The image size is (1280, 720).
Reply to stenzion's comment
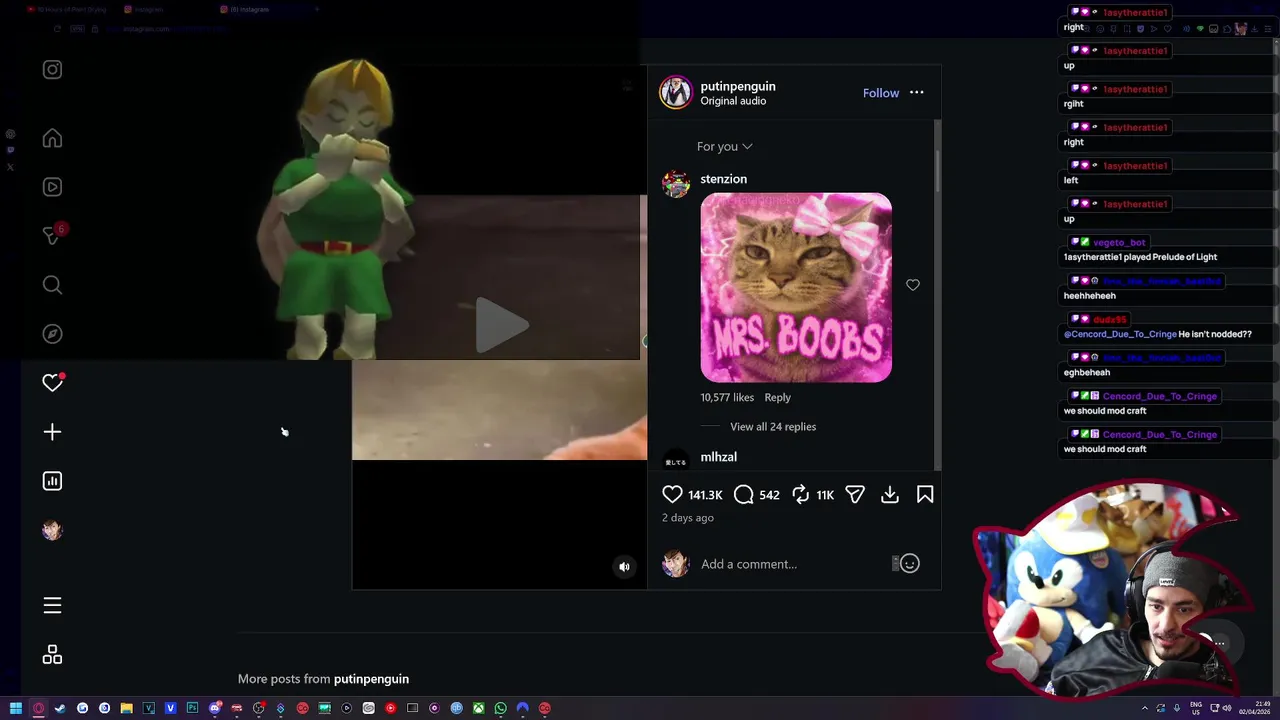[777, 398]
